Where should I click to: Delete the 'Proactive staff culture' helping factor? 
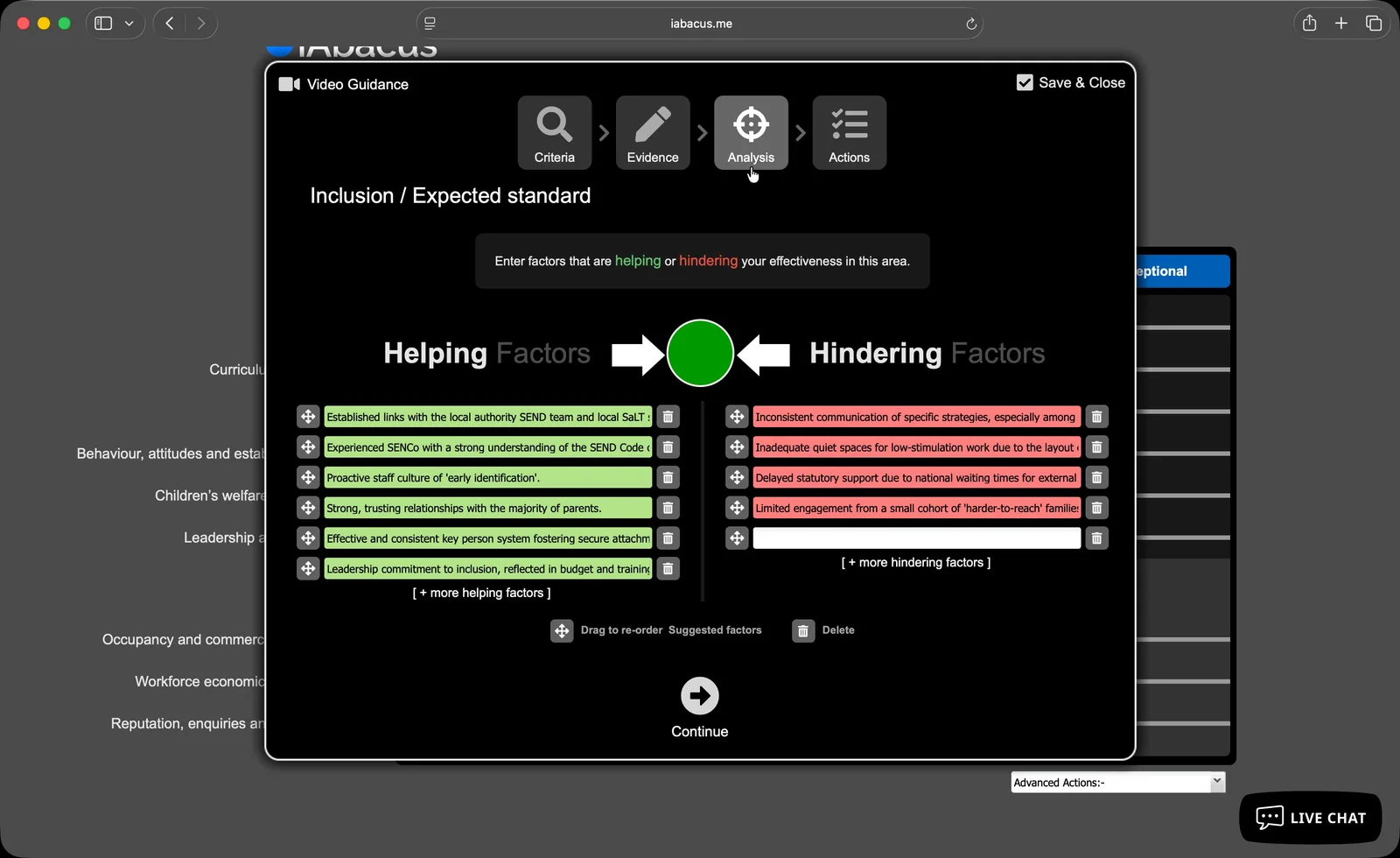pyautogui.click(x=668, y=478)
